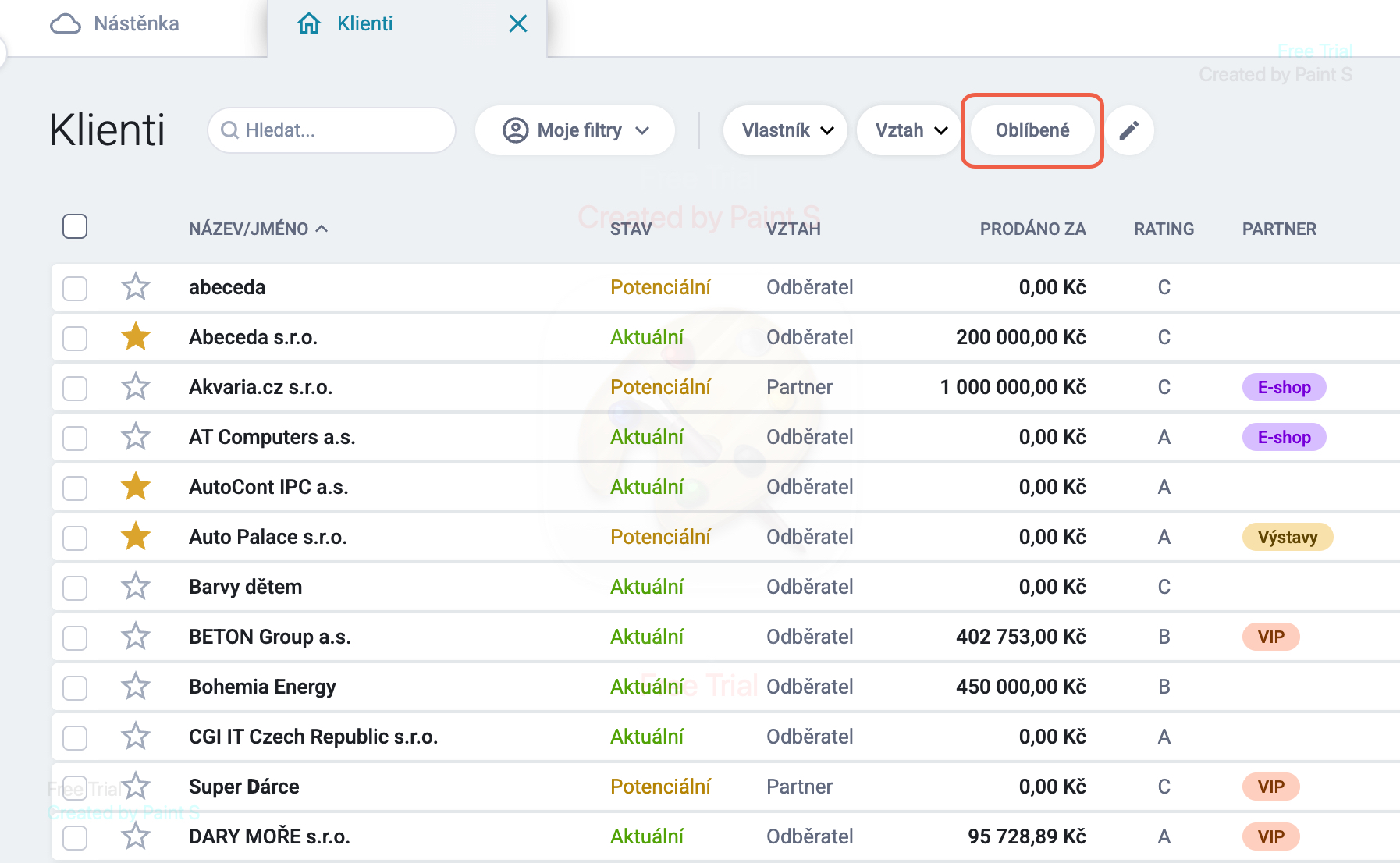
Task: Expand the Vztah filter dropdown
Action: coord(910,130)
